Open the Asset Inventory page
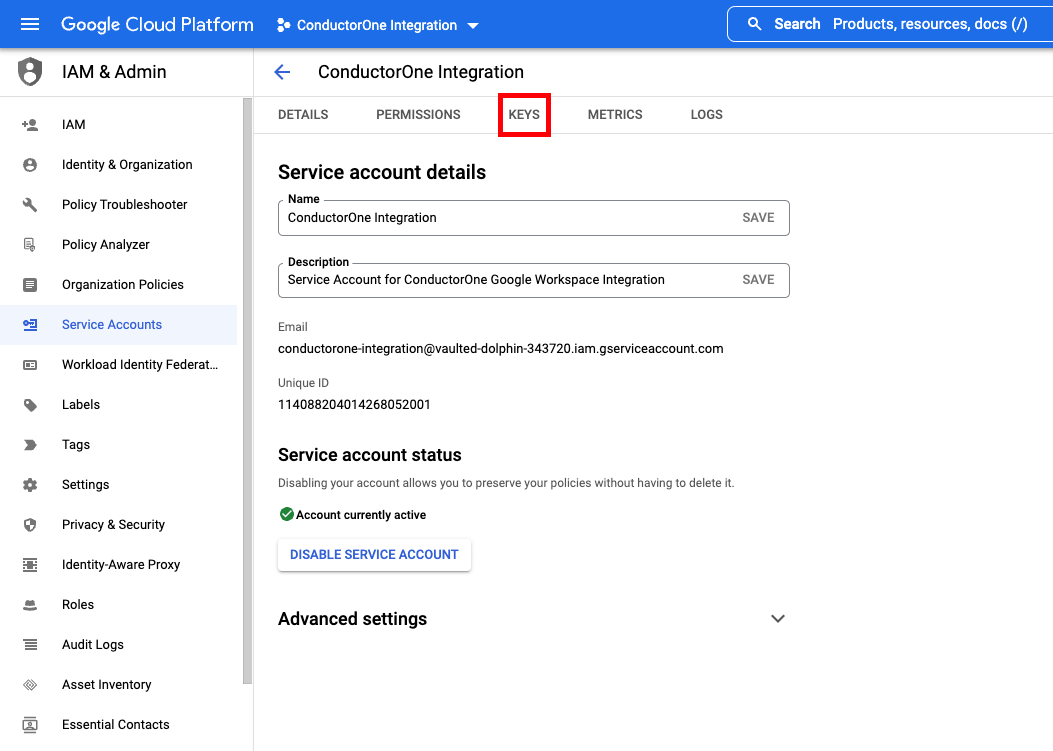Viewport: 1053px width, 751px height. (x=104, y=684)
